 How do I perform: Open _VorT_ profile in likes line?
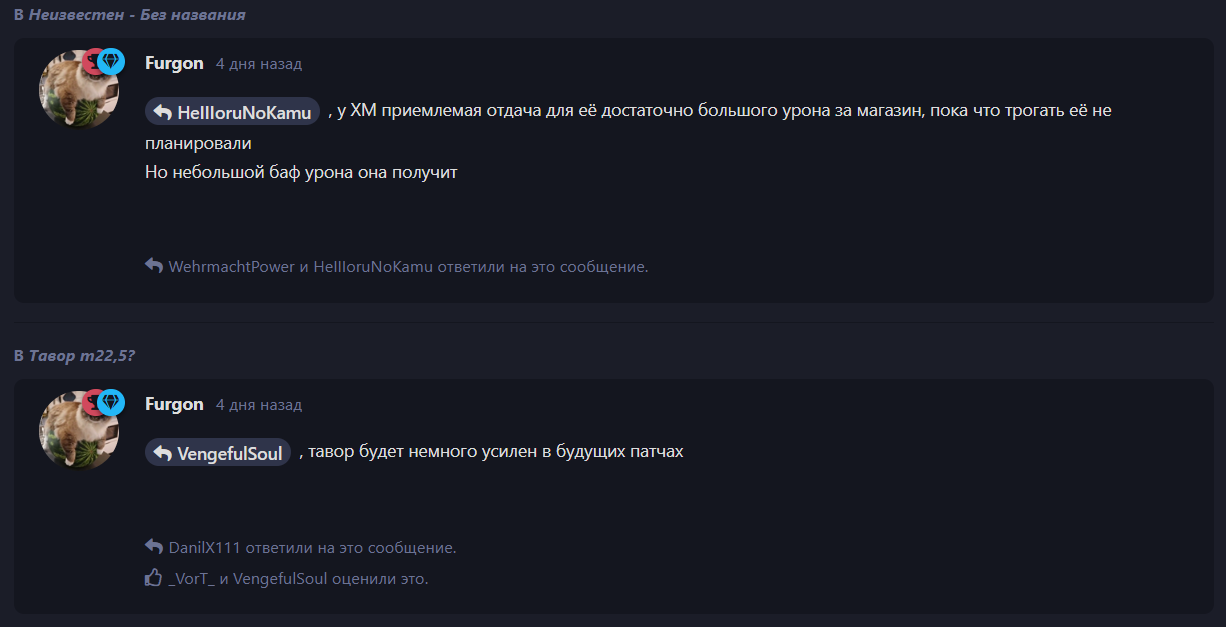click(x=192, y=578)
